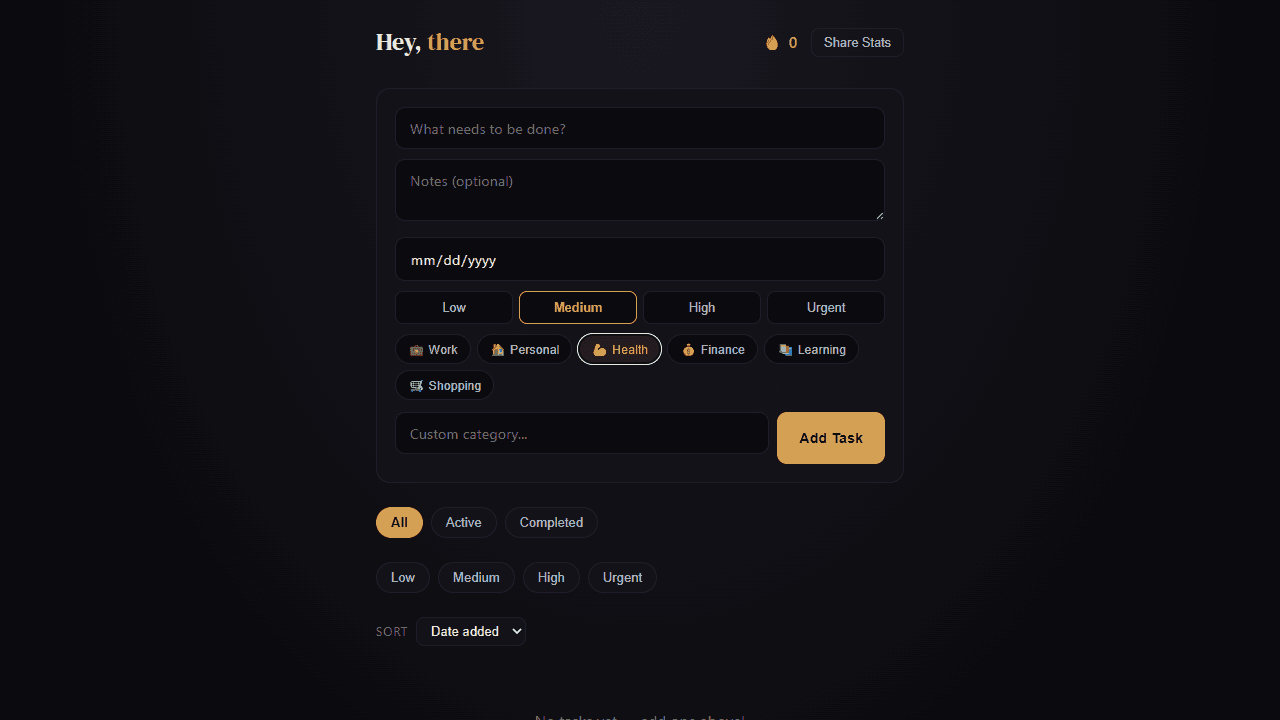The width and height of the screenshot is (1280, 720).
Task: Click the 'Hey, there' greeting heading
Action: [x=430, y=42]
